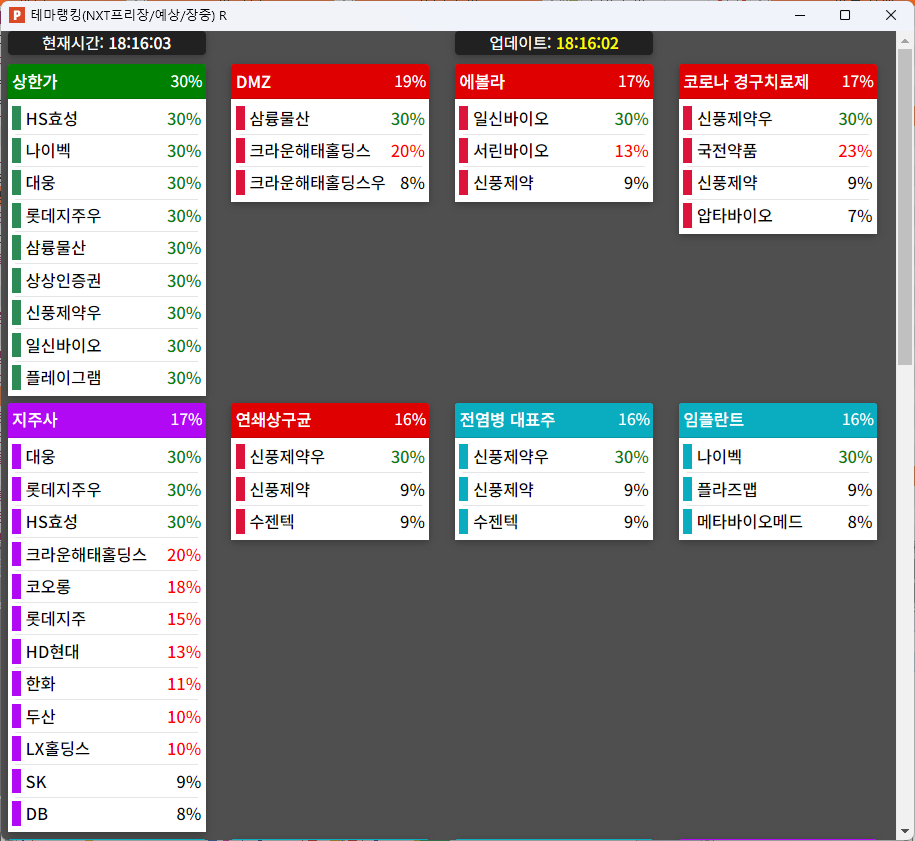The height and width of the screenshot is (841, 915).
Task: Click 롯데지주우 under the 지주사 theme
Action: [x=107, y=490]
